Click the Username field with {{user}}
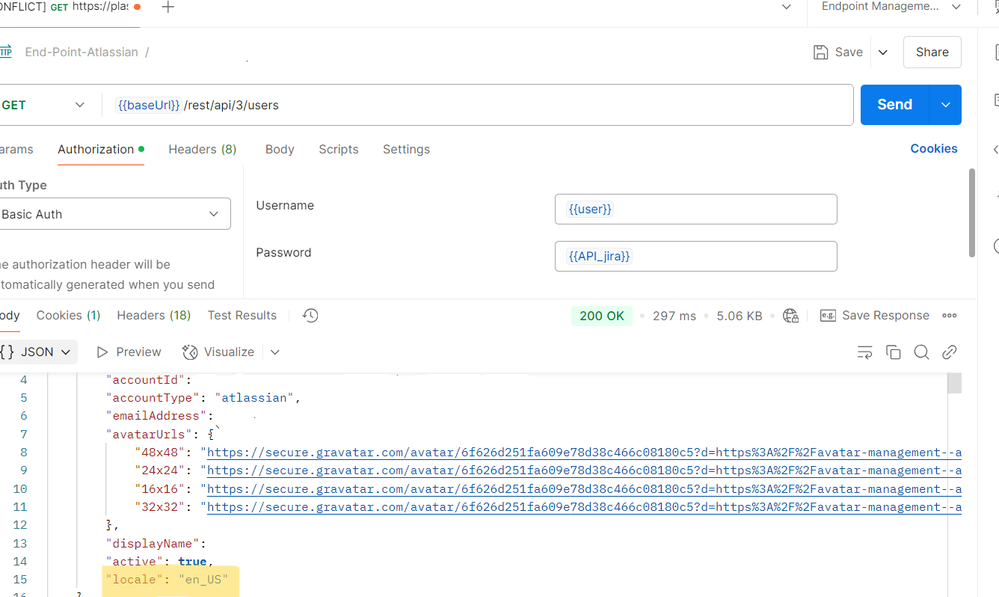The width and height of the screenshot is (999, 597). tap(696, 209)
